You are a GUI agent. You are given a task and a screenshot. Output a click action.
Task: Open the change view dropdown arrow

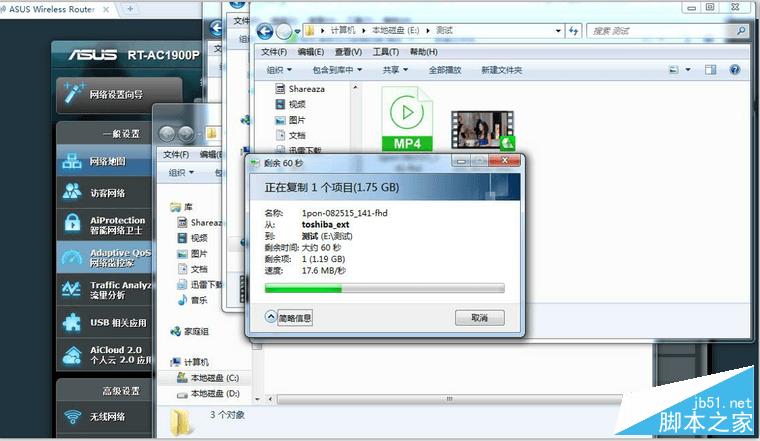688,70
